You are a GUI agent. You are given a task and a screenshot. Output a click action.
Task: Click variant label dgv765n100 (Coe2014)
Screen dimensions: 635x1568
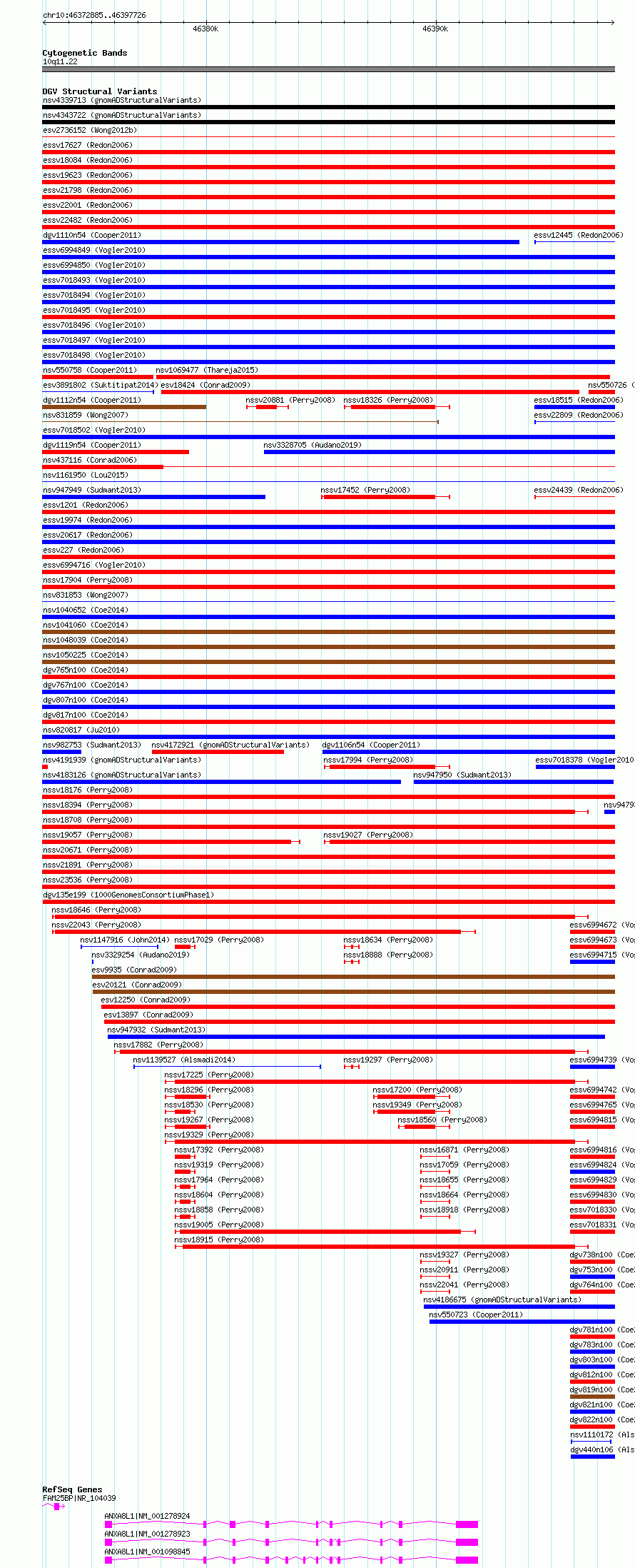(86, 670)
